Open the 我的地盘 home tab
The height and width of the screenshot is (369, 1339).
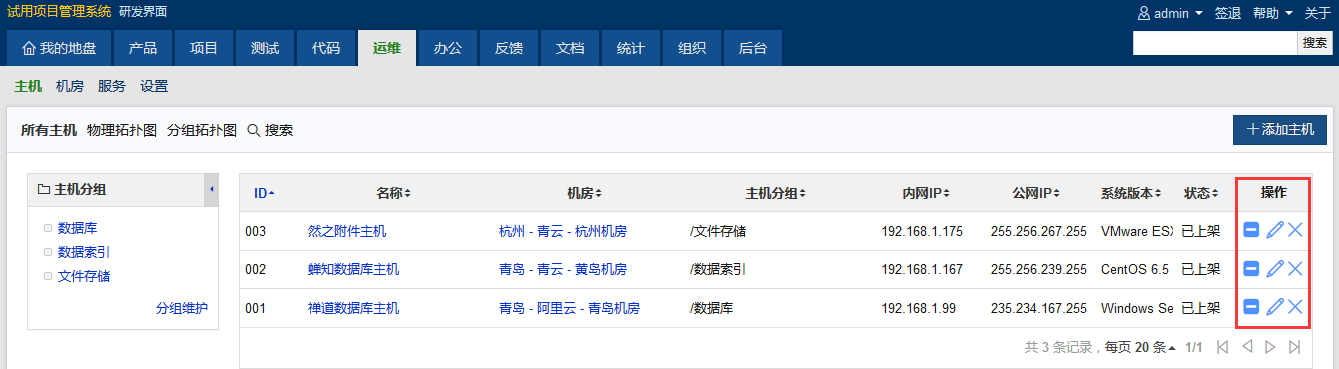click(59, 48)
